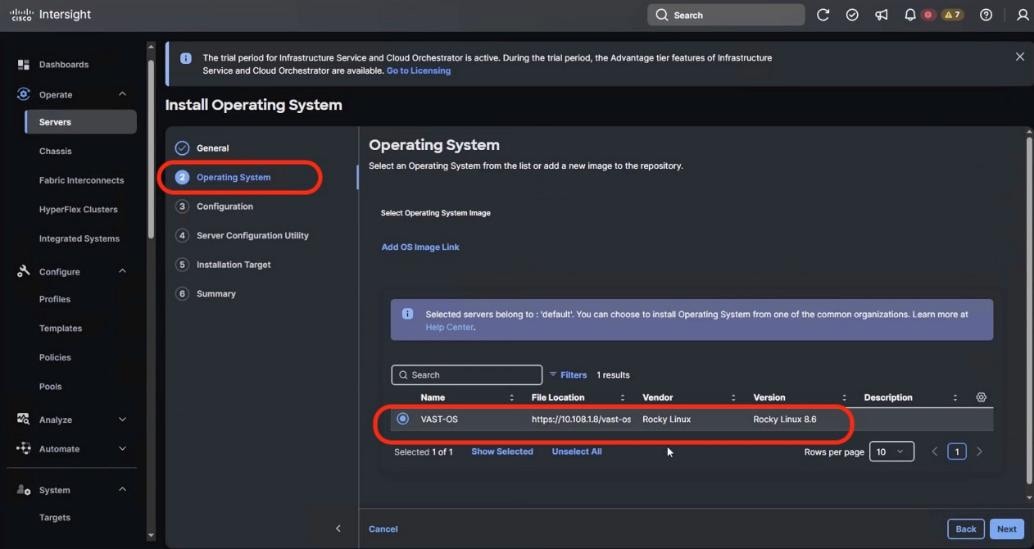Go to previous page arrow in pagination
This screenshot has width=1034, height=549.
pyautogui.click(x=934, y=451)
